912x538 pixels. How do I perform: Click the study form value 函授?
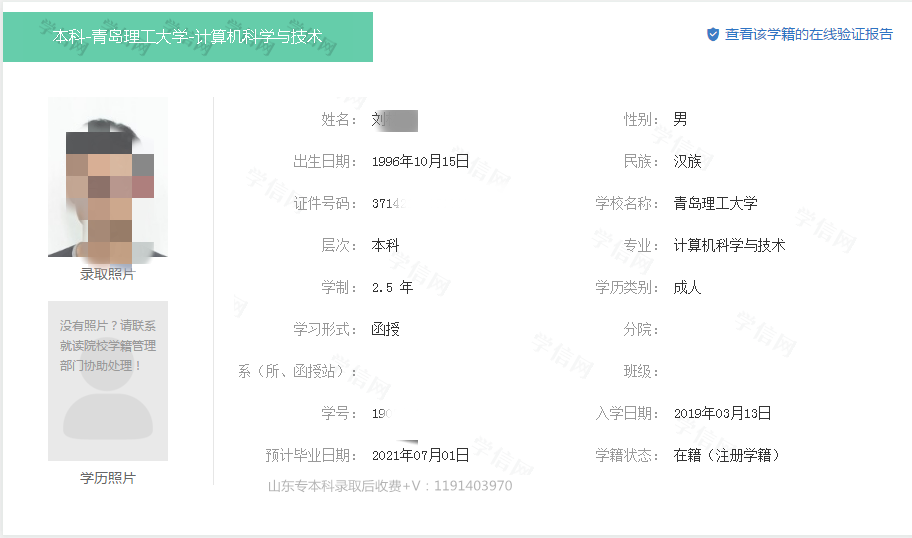386,329
